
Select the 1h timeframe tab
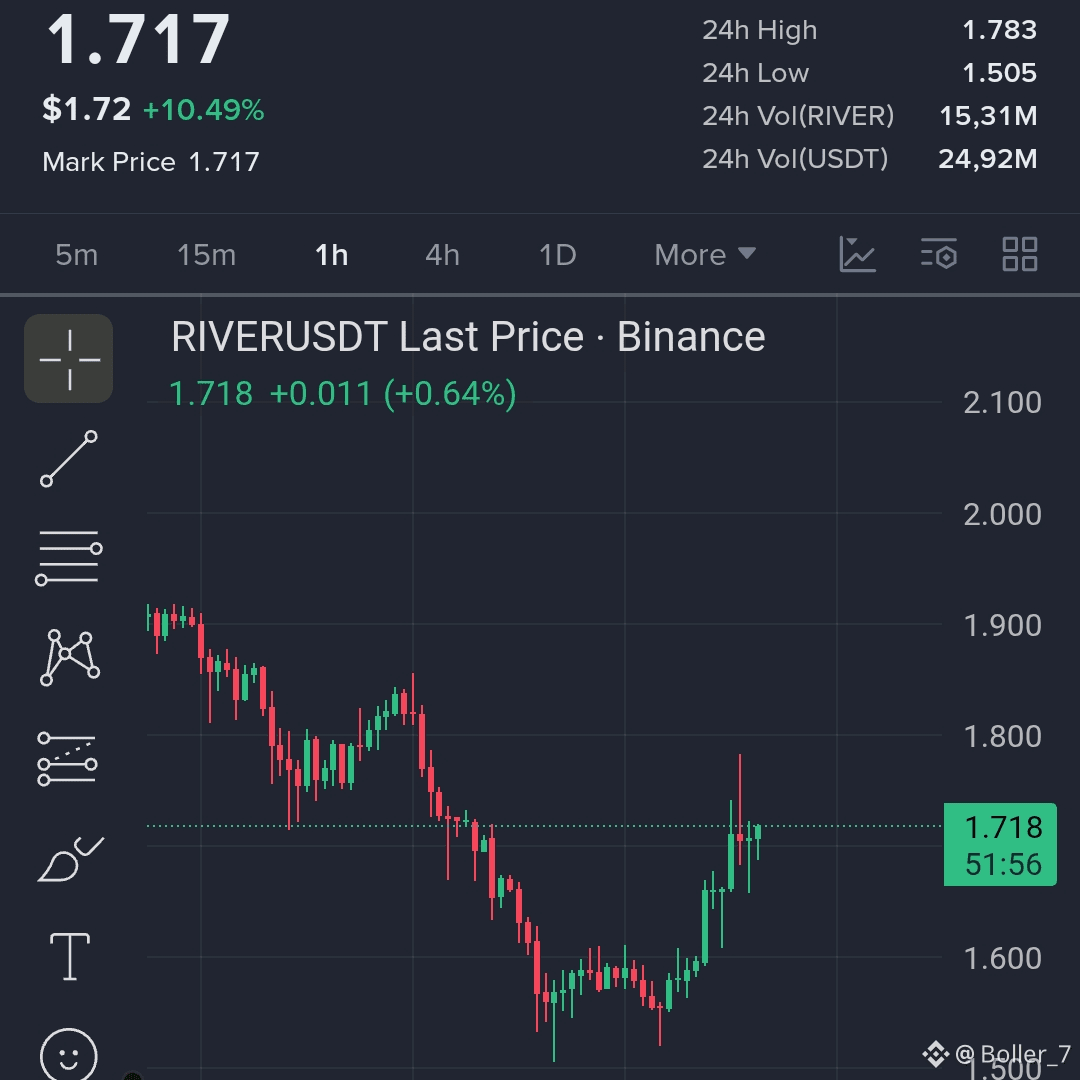click(331, 255)
